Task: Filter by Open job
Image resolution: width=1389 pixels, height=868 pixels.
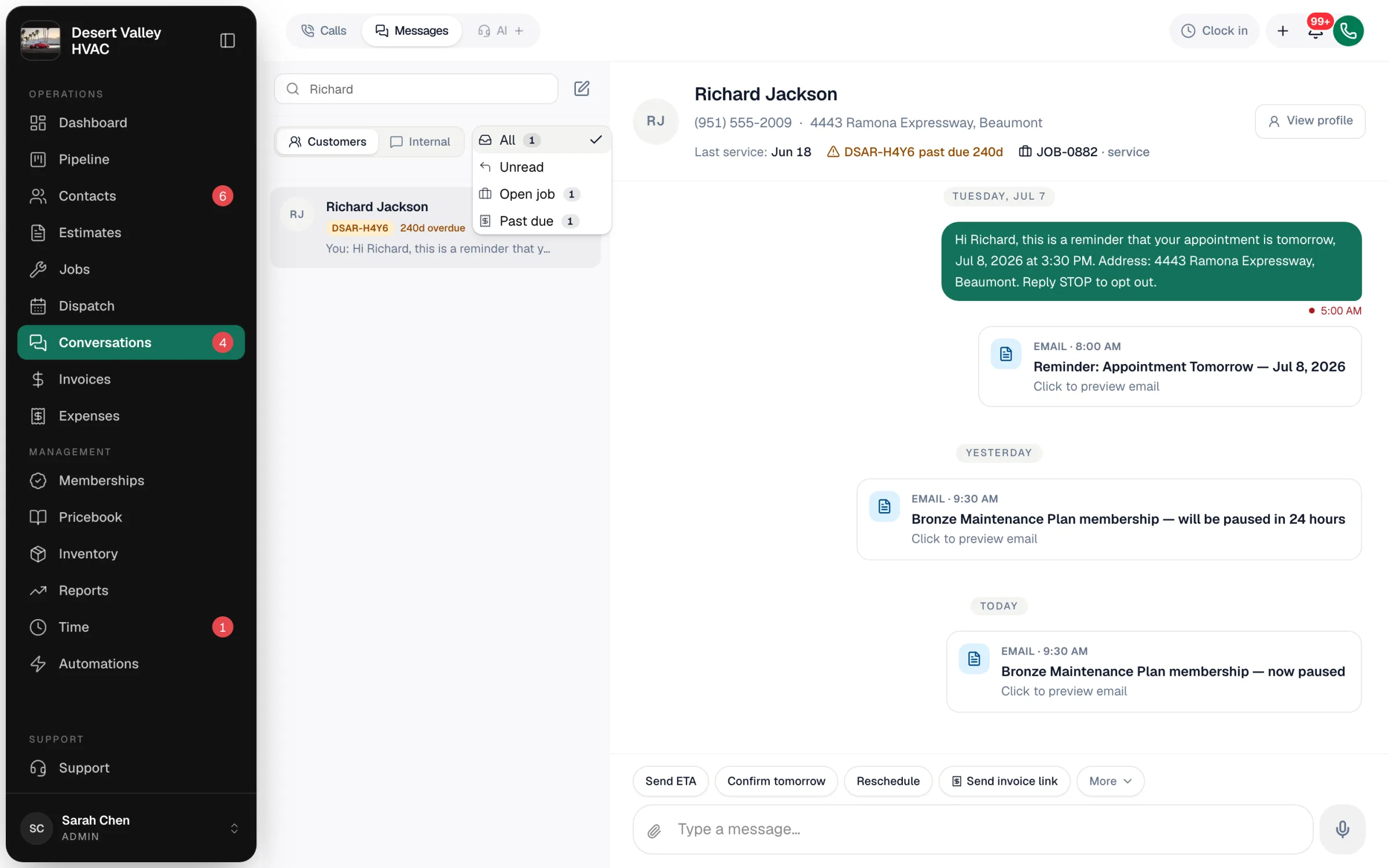Action: (x=542, y=194)
